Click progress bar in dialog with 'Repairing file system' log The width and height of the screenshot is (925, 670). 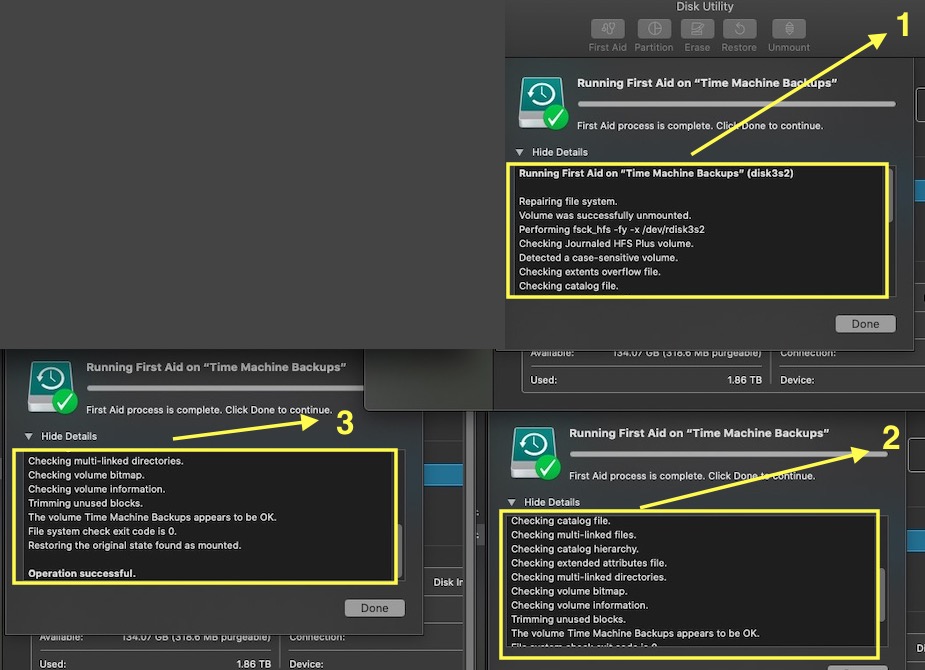pos(736,104)
